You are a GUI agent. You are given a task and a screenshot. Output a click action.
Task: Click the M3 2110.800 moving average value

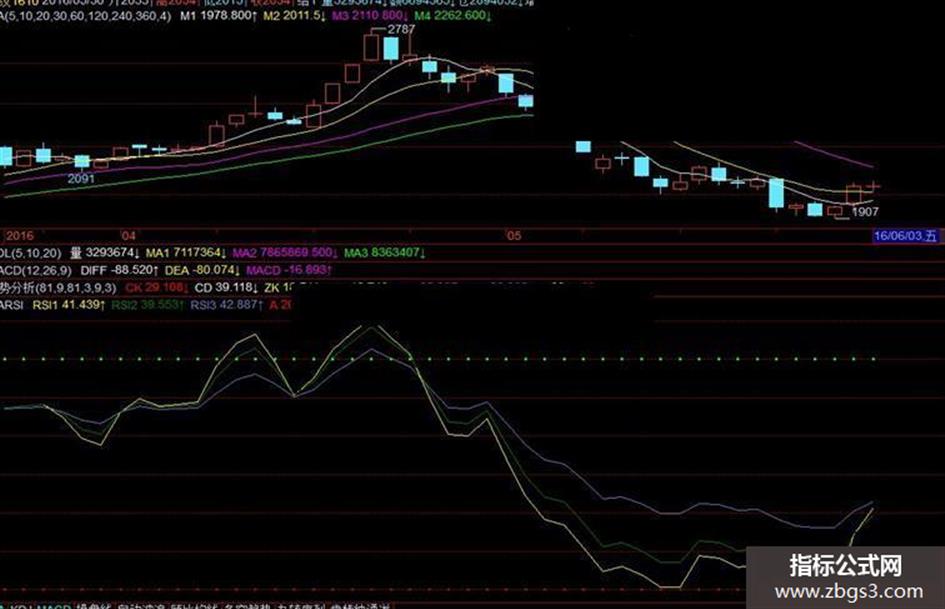(x=370, y=16)
